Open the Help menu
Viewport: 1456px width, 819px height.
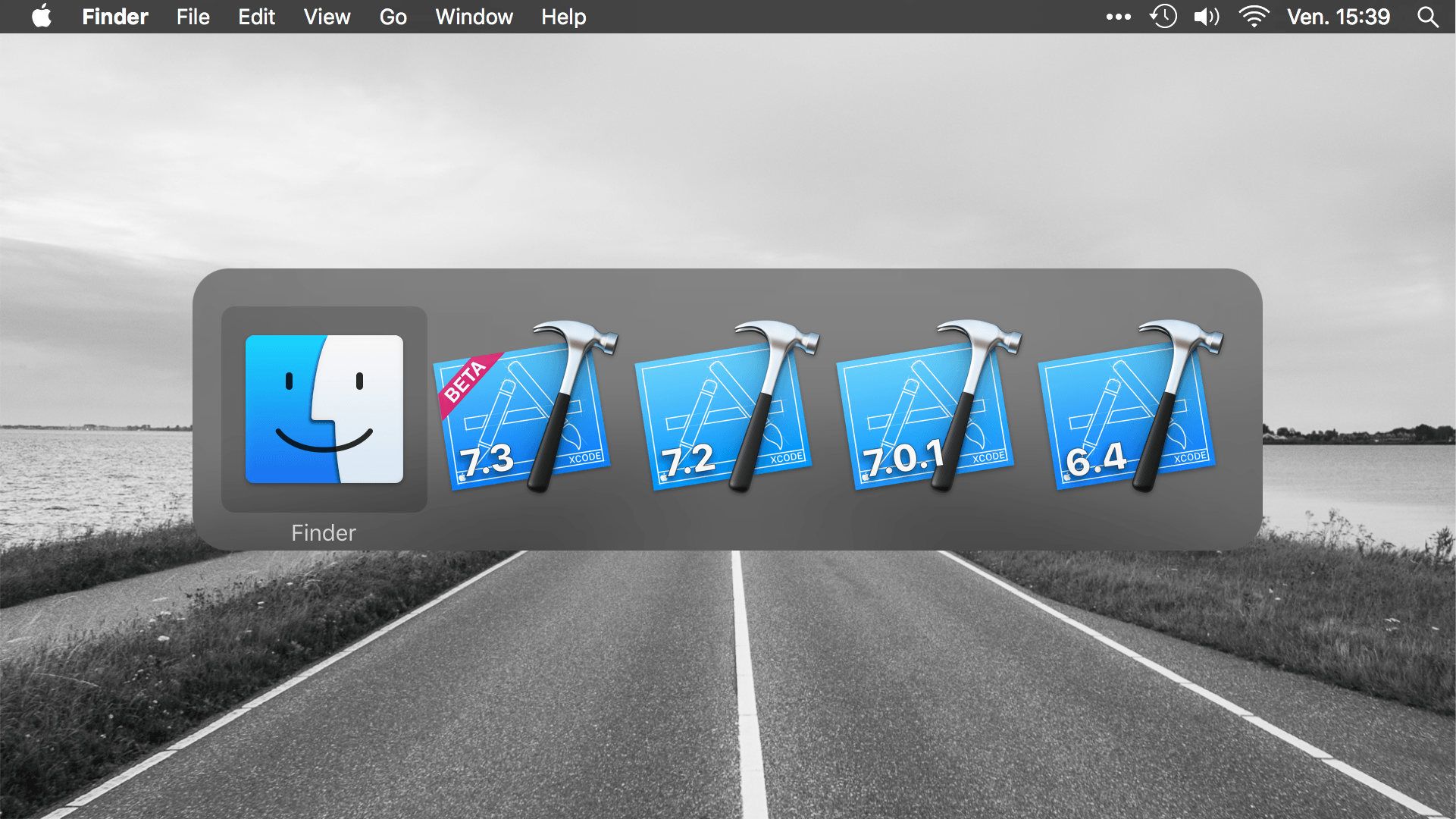coord(563,17)
